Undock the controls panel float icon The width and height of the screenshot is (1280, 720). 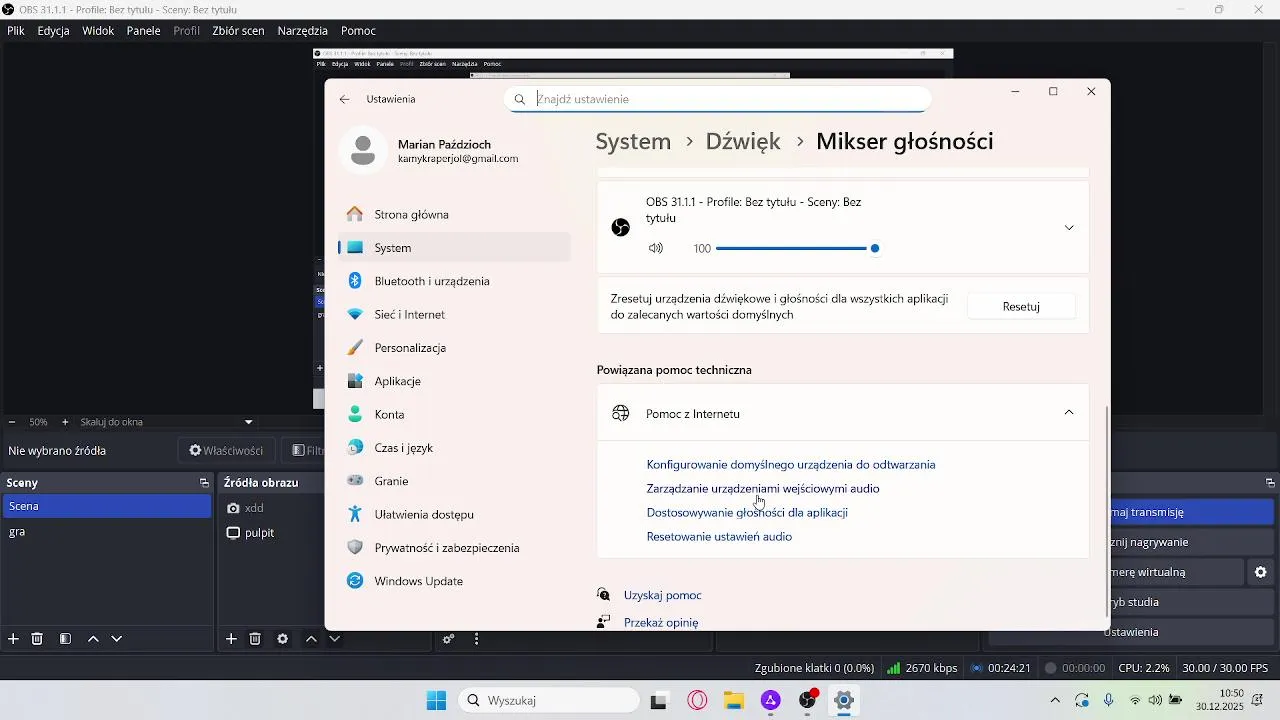pos(1271,483)
